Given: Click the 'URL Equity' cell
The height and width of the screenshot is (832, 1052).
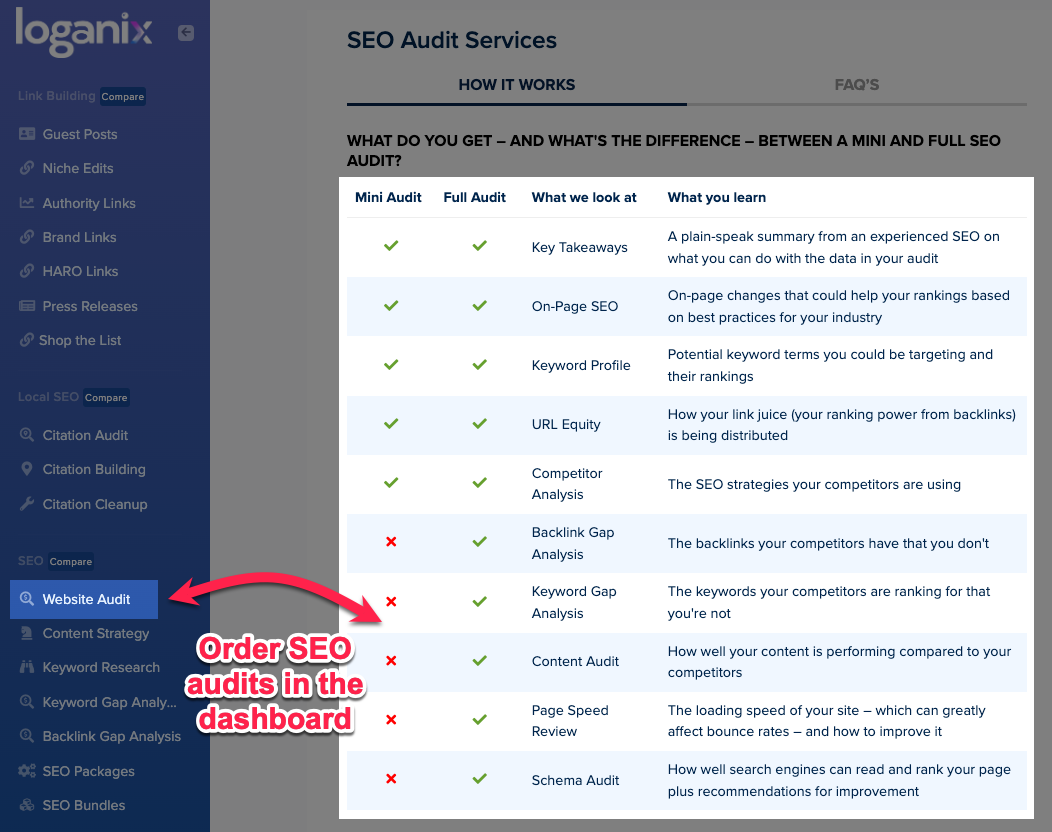Looking at the screenshot, I should point(566,425).
